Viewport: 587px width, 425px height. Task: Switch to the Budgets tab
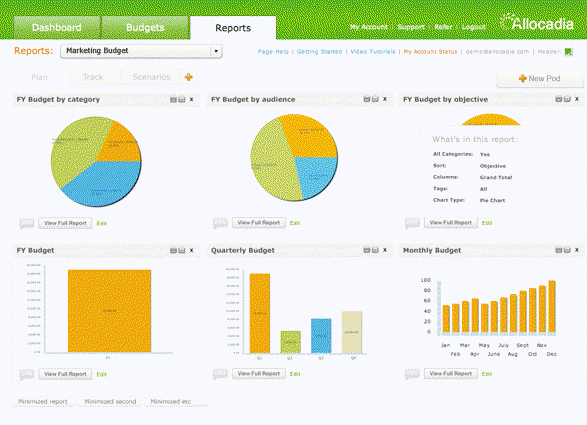145,27
